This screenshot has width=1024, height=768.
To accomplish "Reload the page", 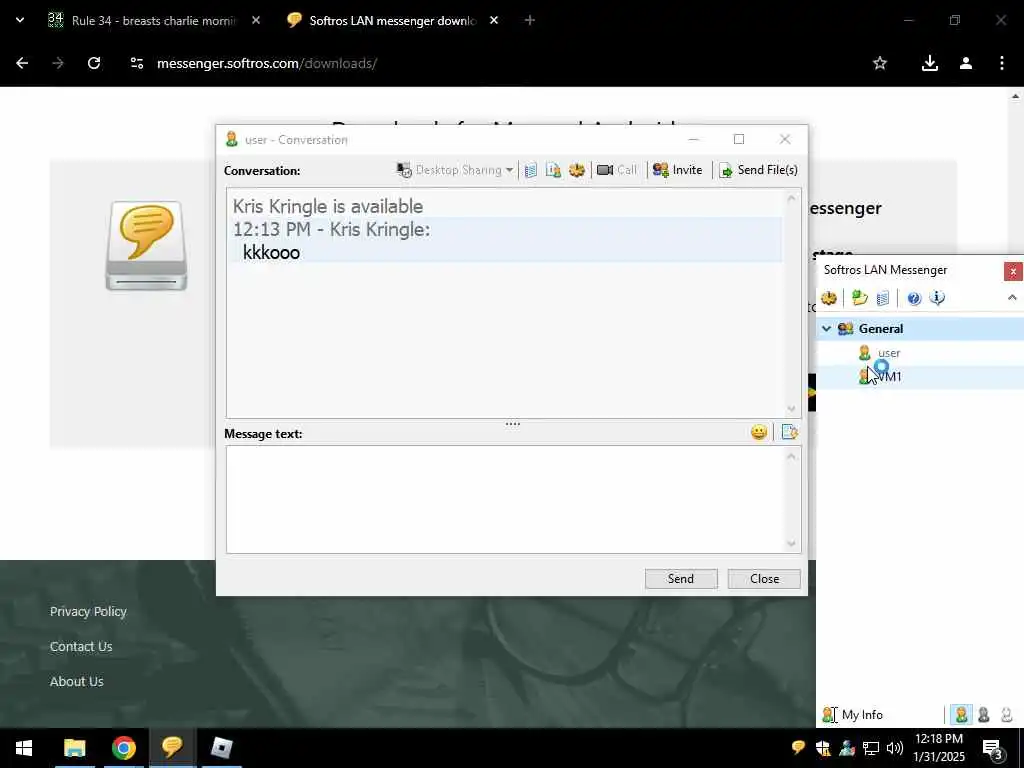I will pyautogui.click(x=94, y=63).
